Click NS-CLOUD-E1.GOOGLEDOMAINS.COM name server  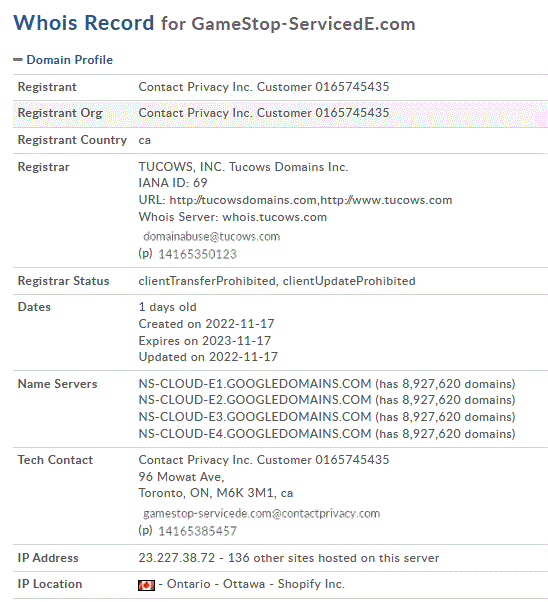coord(255,384)
